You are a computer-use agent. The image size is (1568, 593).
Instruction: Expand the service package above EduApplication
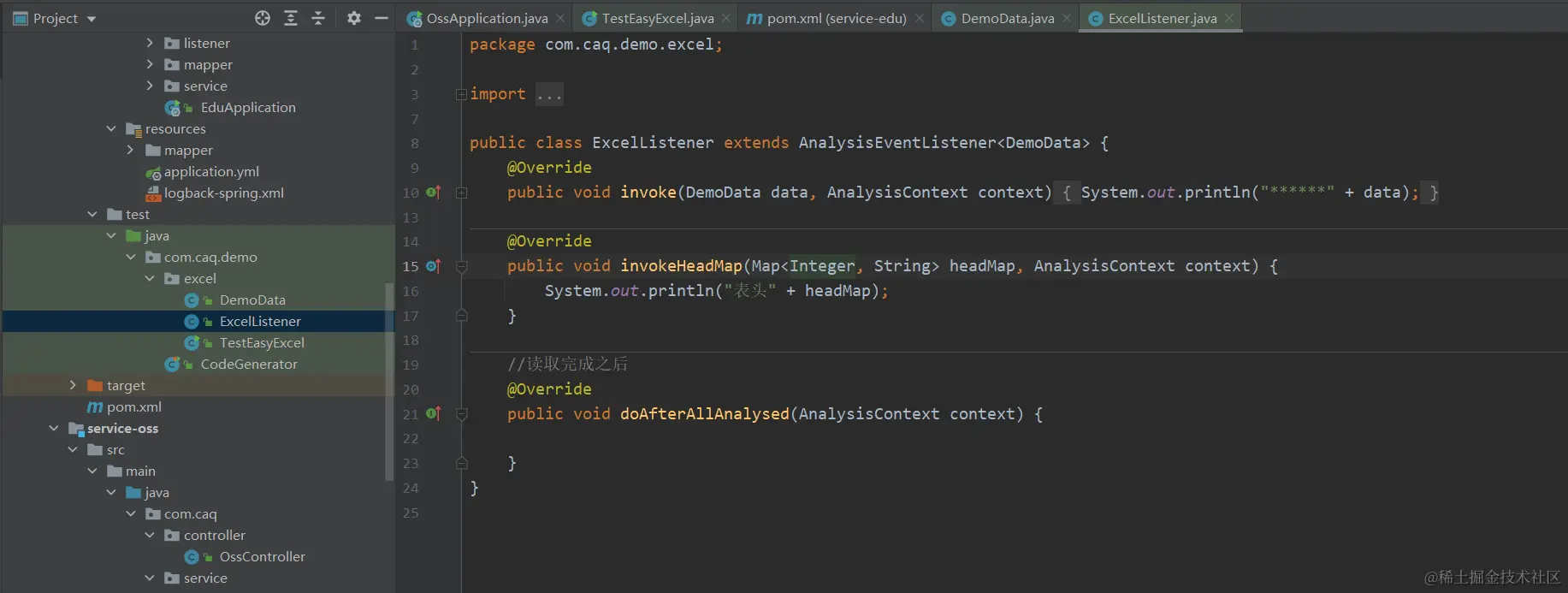point(150,86)
